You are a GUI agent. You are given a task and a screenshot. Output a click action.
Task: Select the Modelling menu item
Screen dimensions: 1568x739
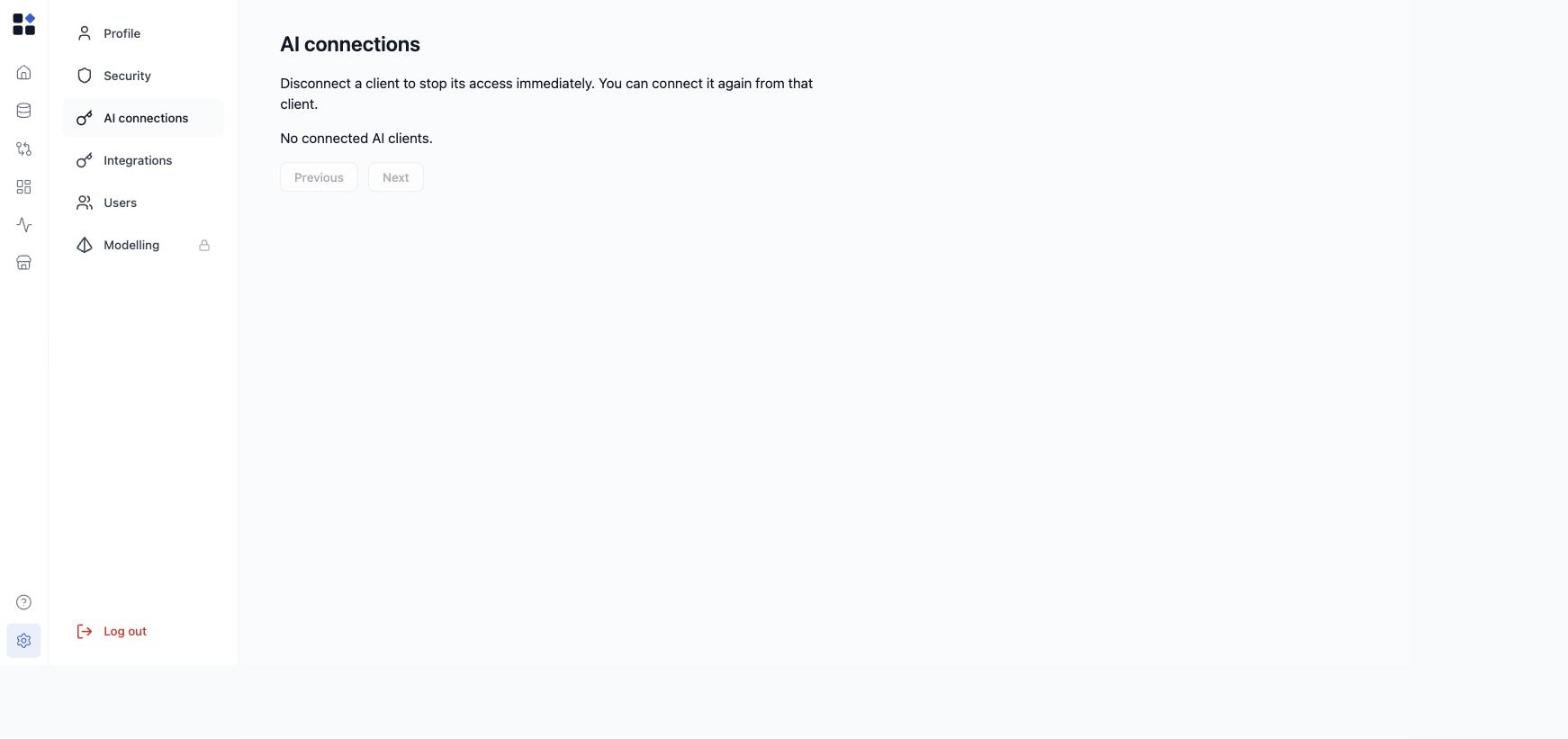[x=143, y=245]
